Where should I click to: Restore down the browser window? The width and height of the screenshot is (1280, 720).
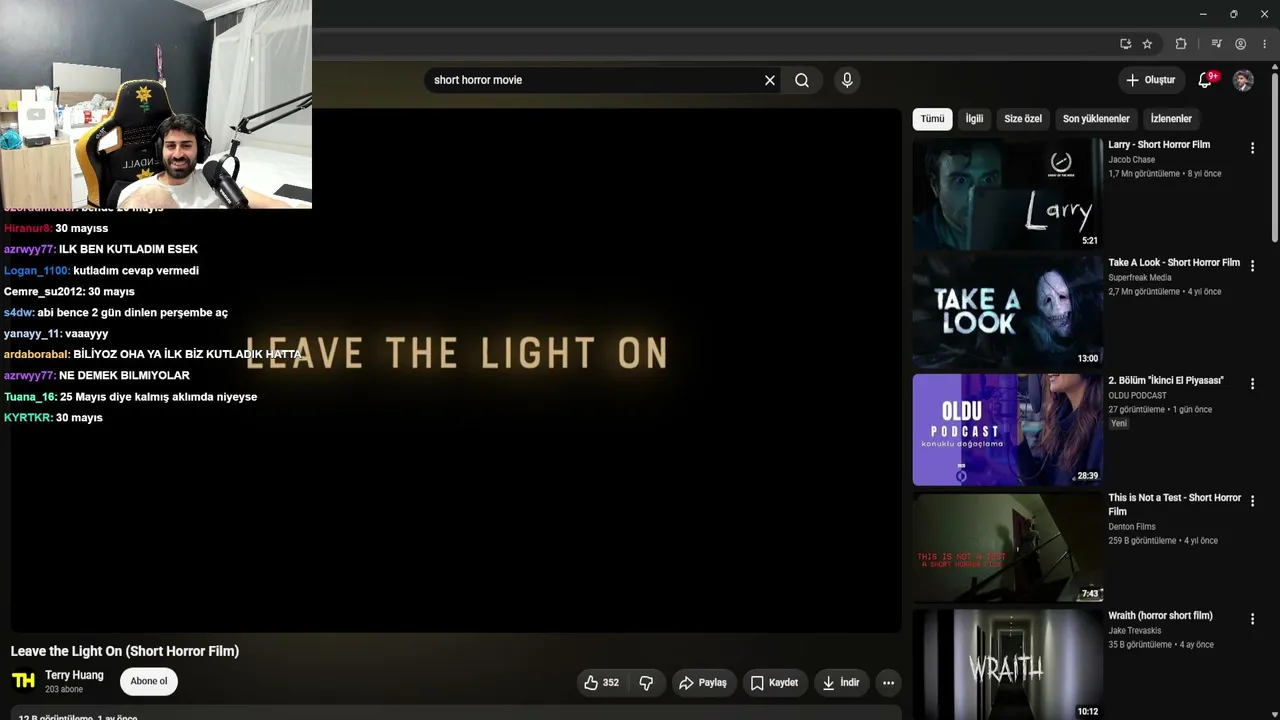1233,14
